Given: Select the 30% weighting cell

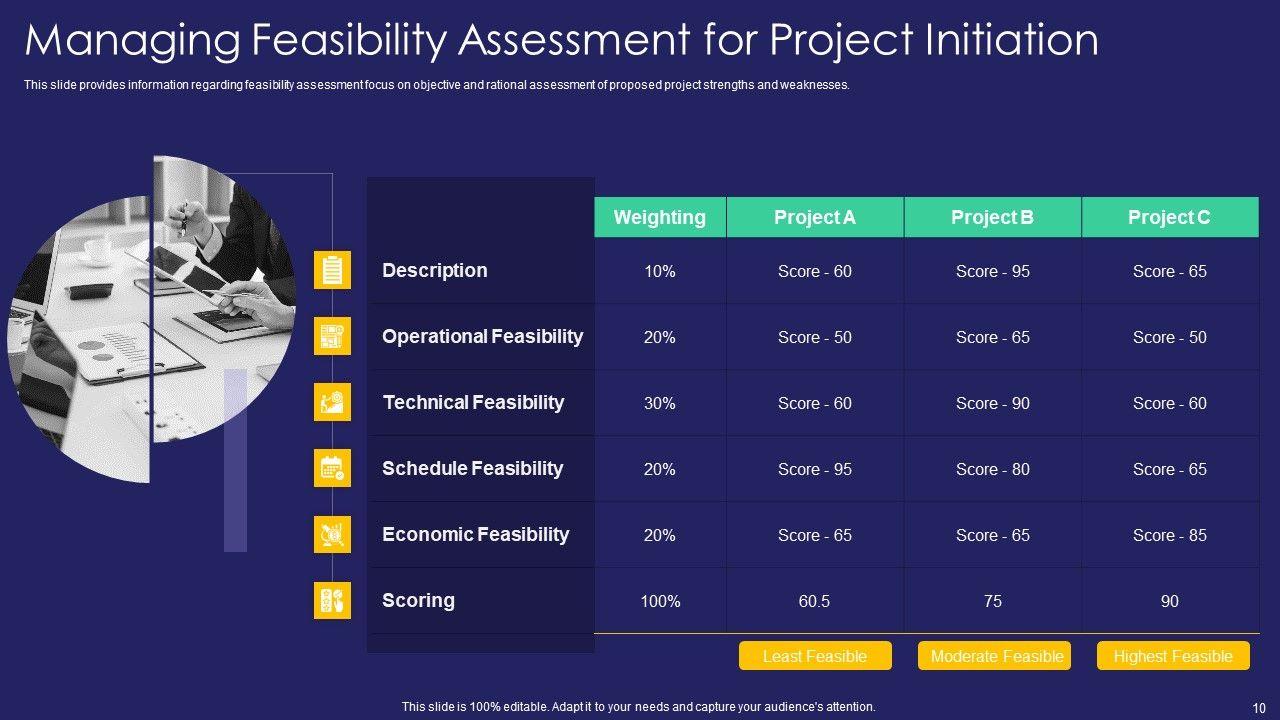Looking at the screenshot, I should pyautogui.click(x=659, y=403).
